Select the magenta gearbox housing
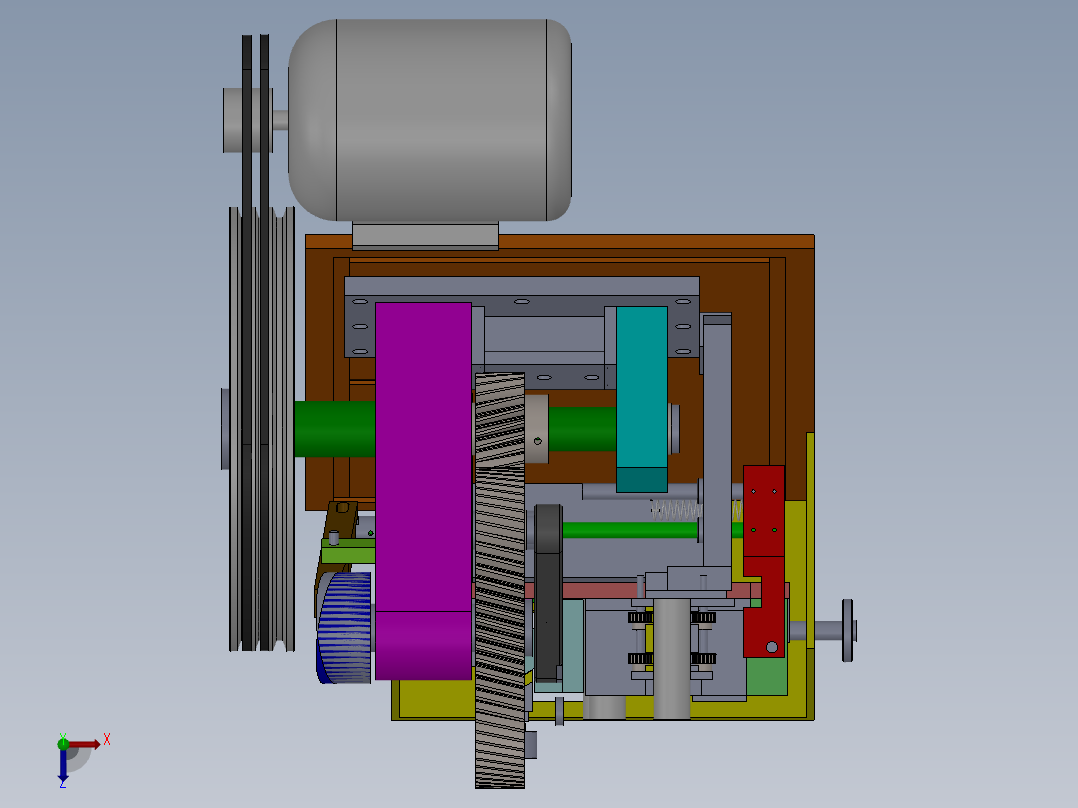 [424, 491]
